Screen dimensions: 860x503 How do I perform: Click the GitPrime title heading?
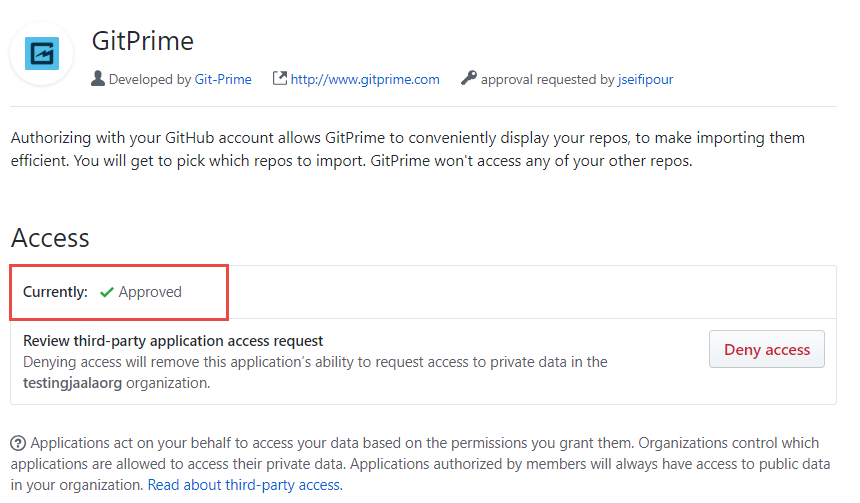pyautogui.click(x=143, y=41)
